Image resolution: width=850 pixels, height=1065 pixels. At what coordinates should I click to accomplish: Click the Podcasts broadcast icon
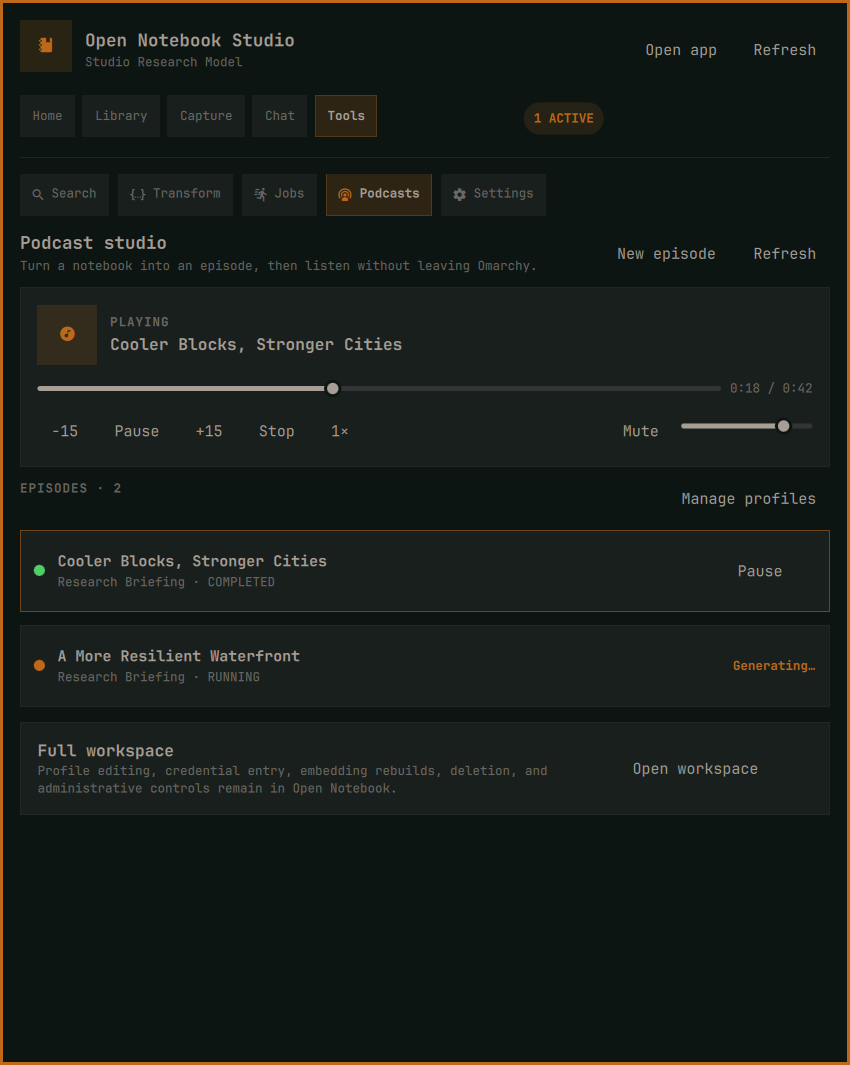coord(344,195)
